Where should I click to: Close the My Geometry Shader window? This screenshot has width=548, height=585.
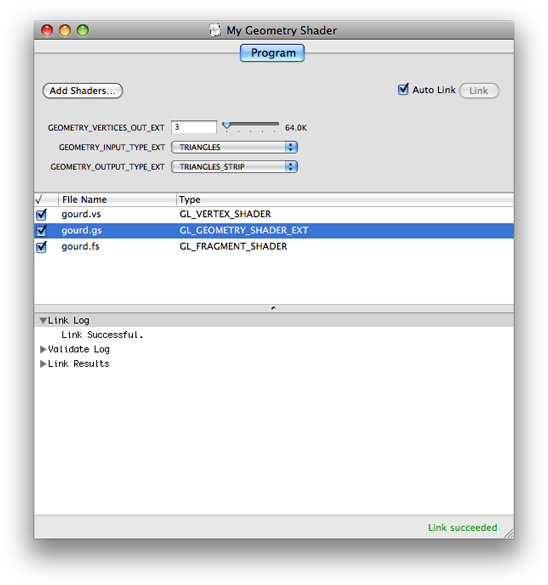tap(47, 30)
